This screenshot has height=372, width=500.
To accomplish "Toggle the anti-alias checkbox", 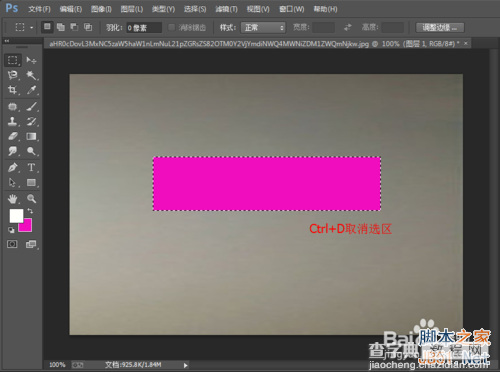I will click(x=171, y=27).
